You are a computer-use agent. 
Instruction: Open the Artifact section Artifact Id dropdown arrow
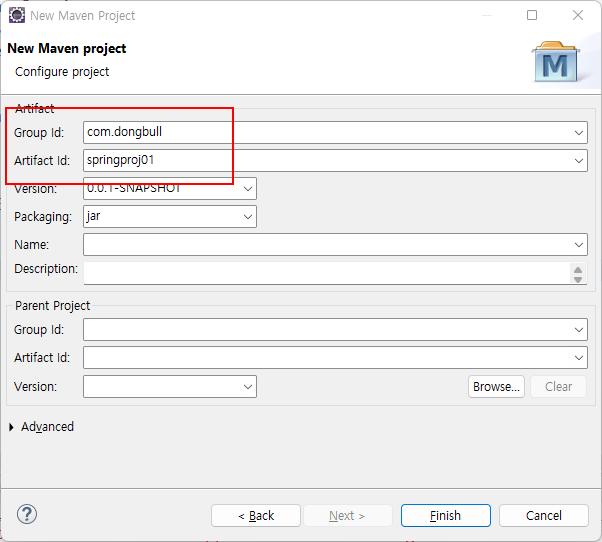579,161
